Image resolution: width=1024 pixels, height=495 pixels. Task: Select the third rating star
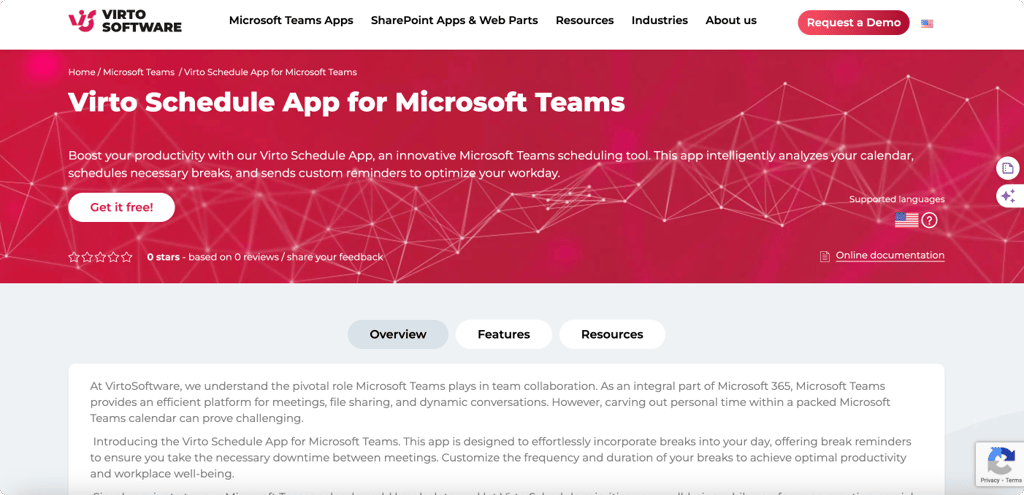(x=100, y=257)
